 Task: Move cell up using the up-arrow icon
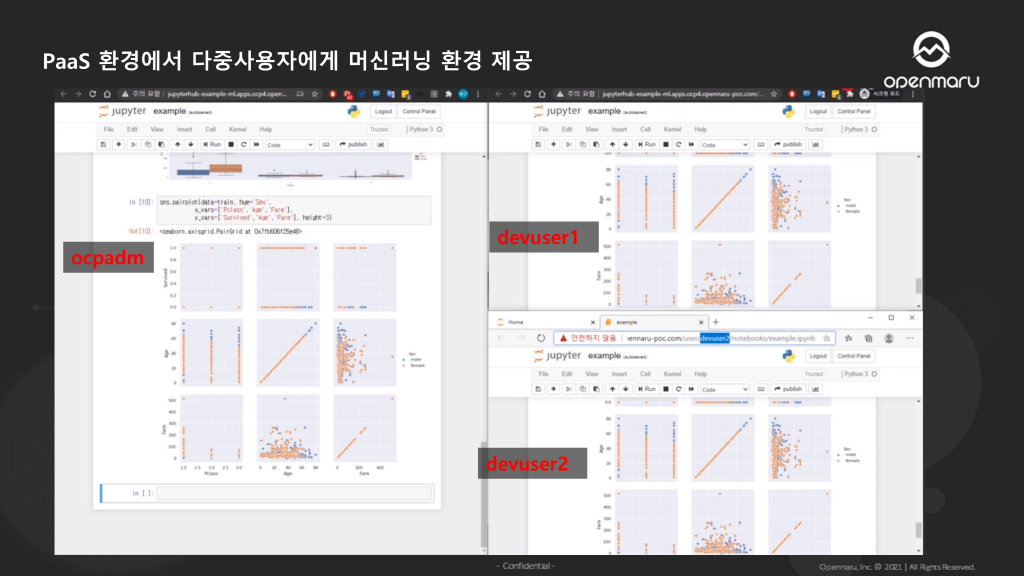pos(178,142)
